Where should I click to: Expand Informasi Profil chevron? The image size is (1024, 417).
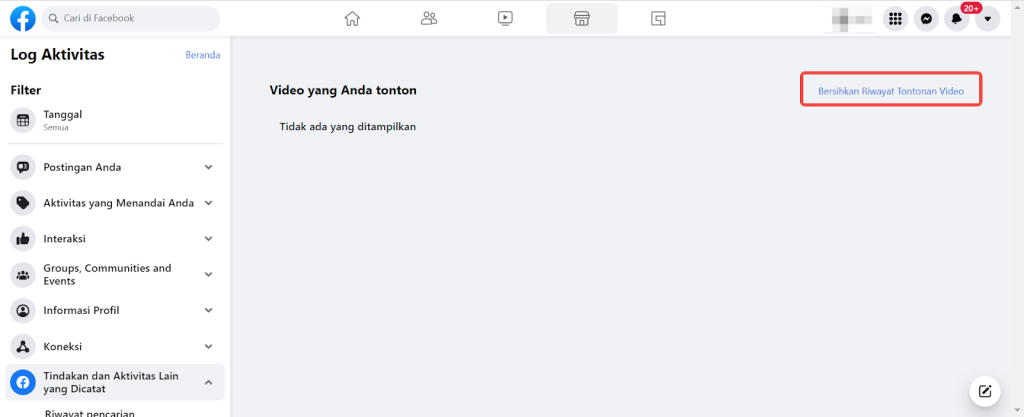pyautogui.click(x=208, y=311)
